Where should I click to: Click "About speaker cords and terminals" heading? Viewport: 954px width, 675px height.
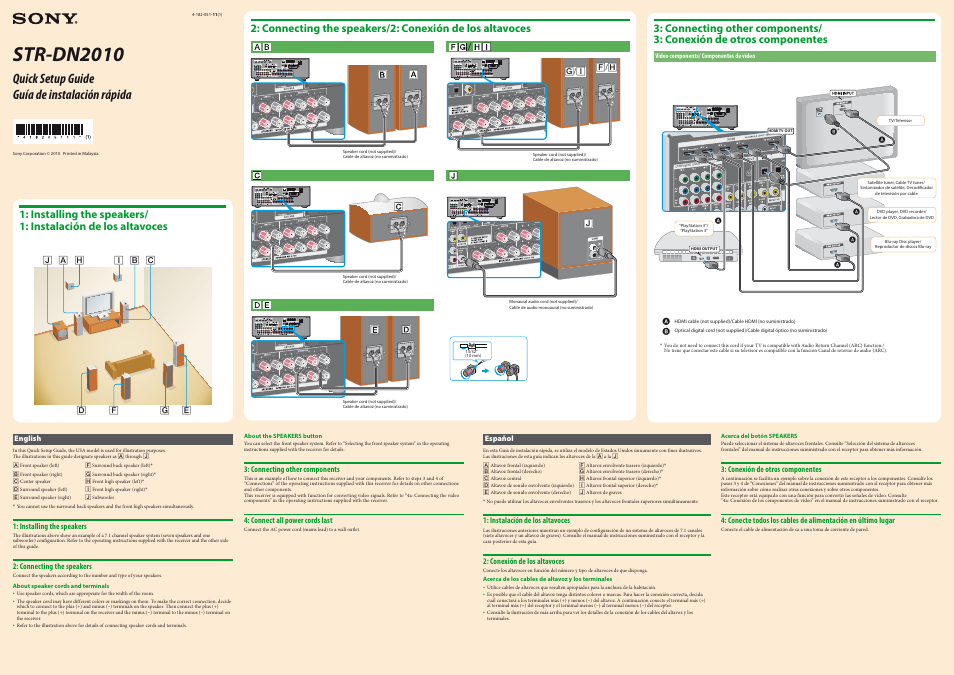61,586
